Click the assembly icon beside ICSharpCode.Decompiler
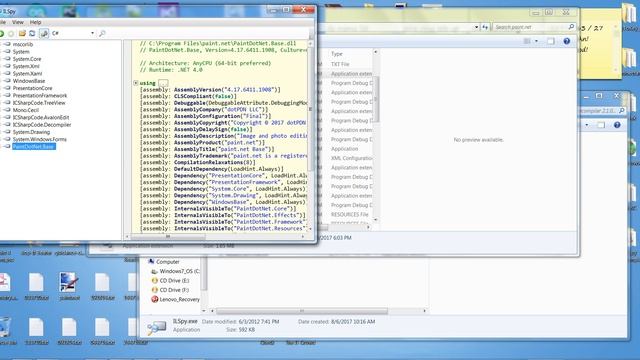The height and width of the screenshot is (360, 640). click(7, 124)
